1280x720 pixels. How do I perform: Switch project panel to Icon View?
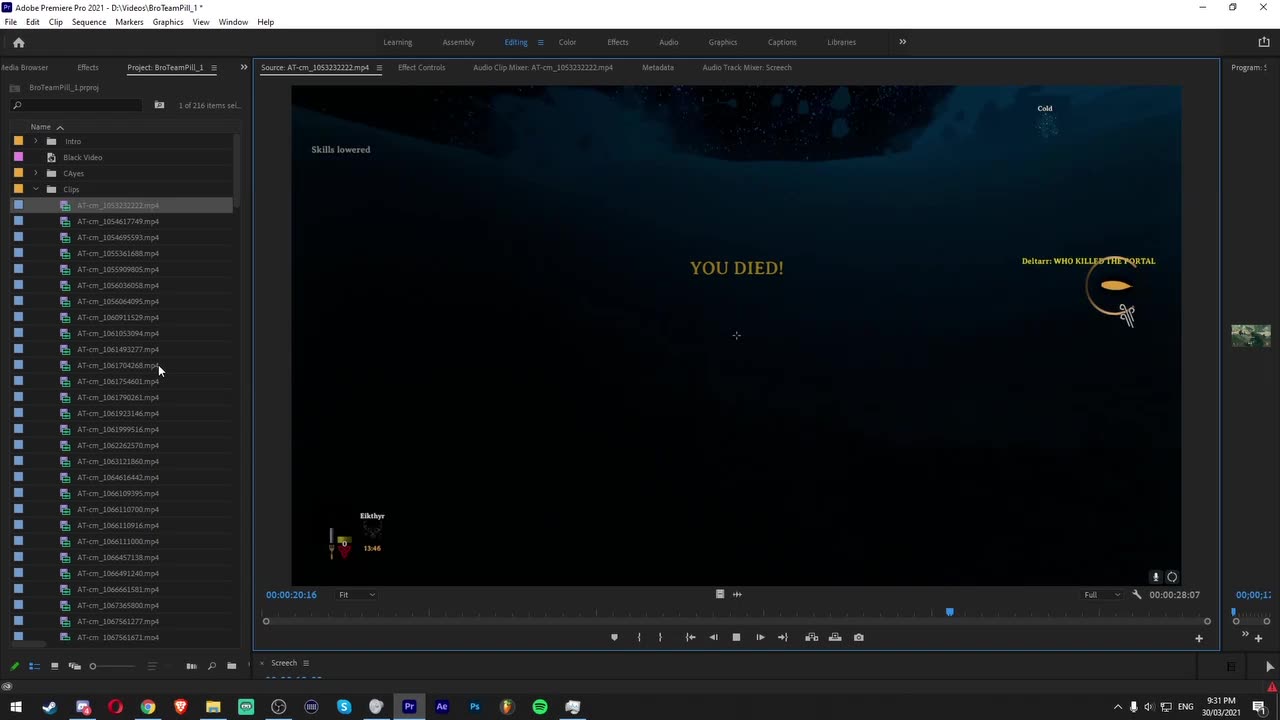(54, 666)
